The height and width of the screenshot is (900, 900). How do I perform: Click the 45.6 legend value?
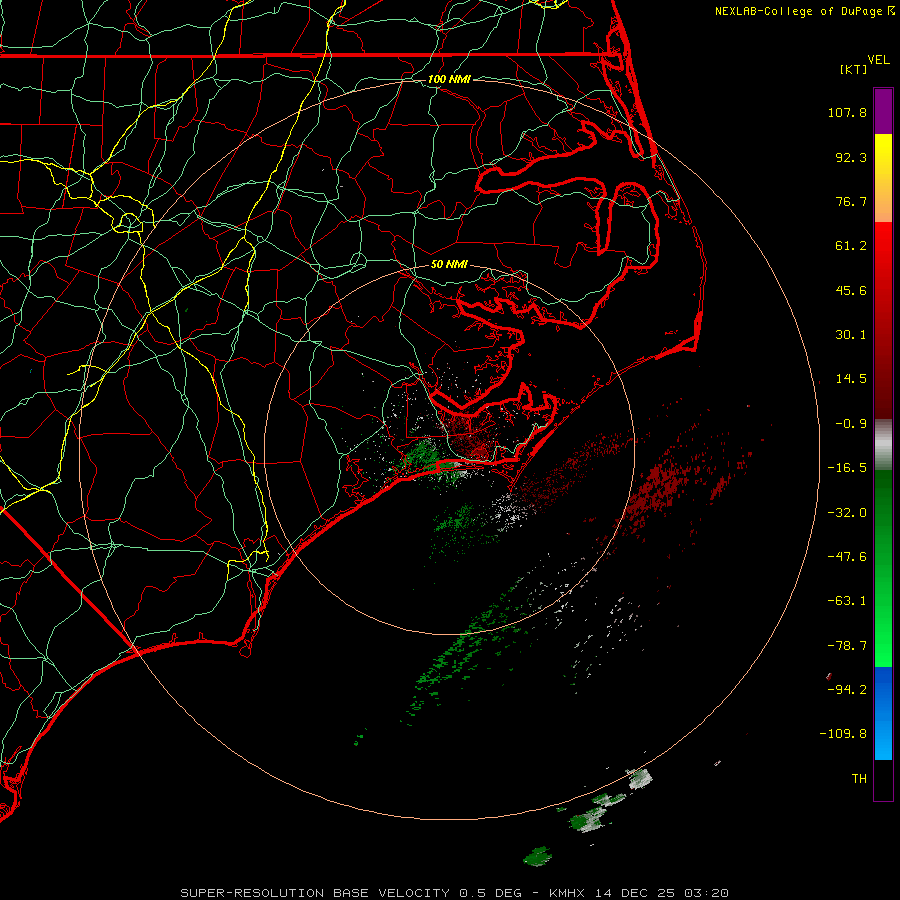coord(851,290)
